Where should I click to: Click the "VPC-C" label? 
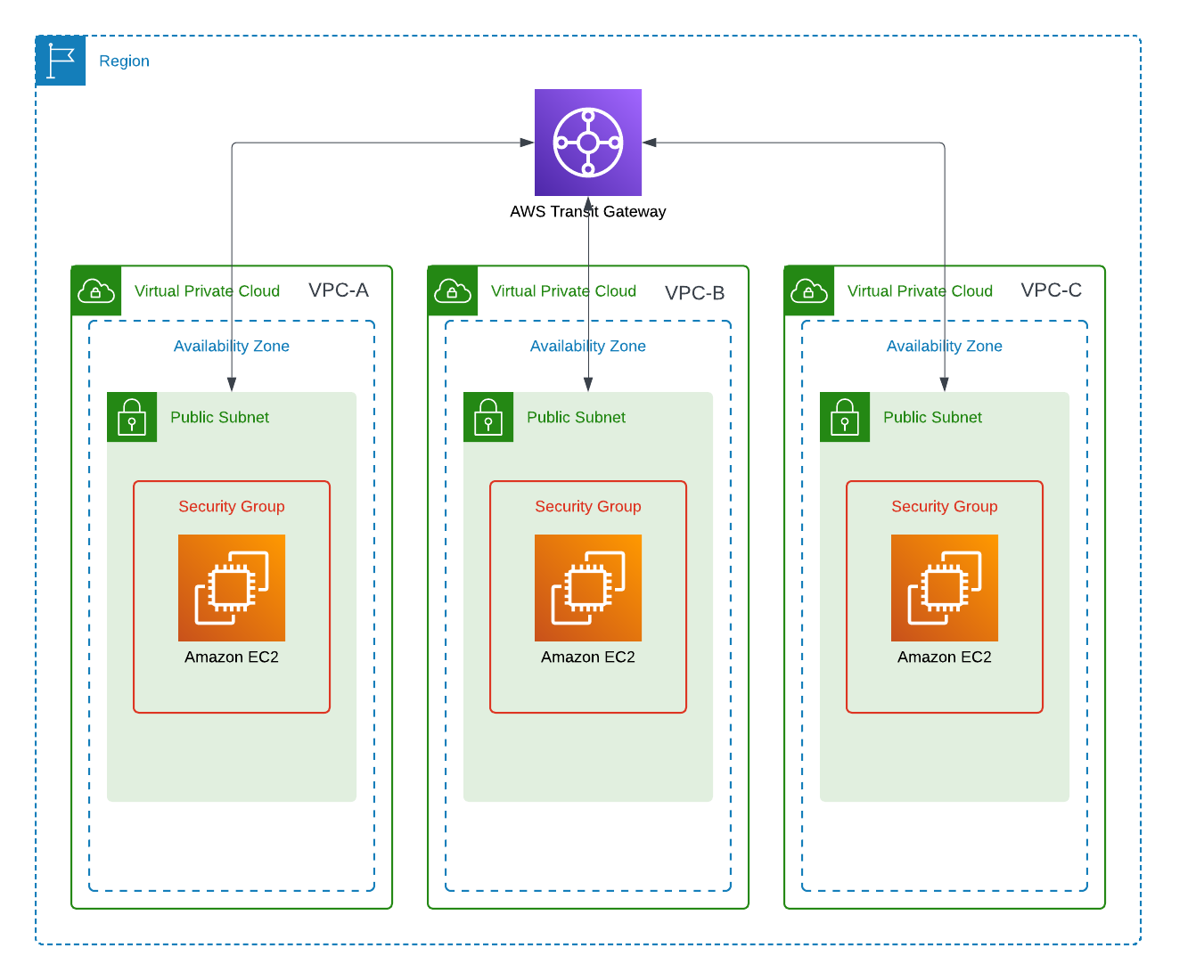[x=1052, y=290]
